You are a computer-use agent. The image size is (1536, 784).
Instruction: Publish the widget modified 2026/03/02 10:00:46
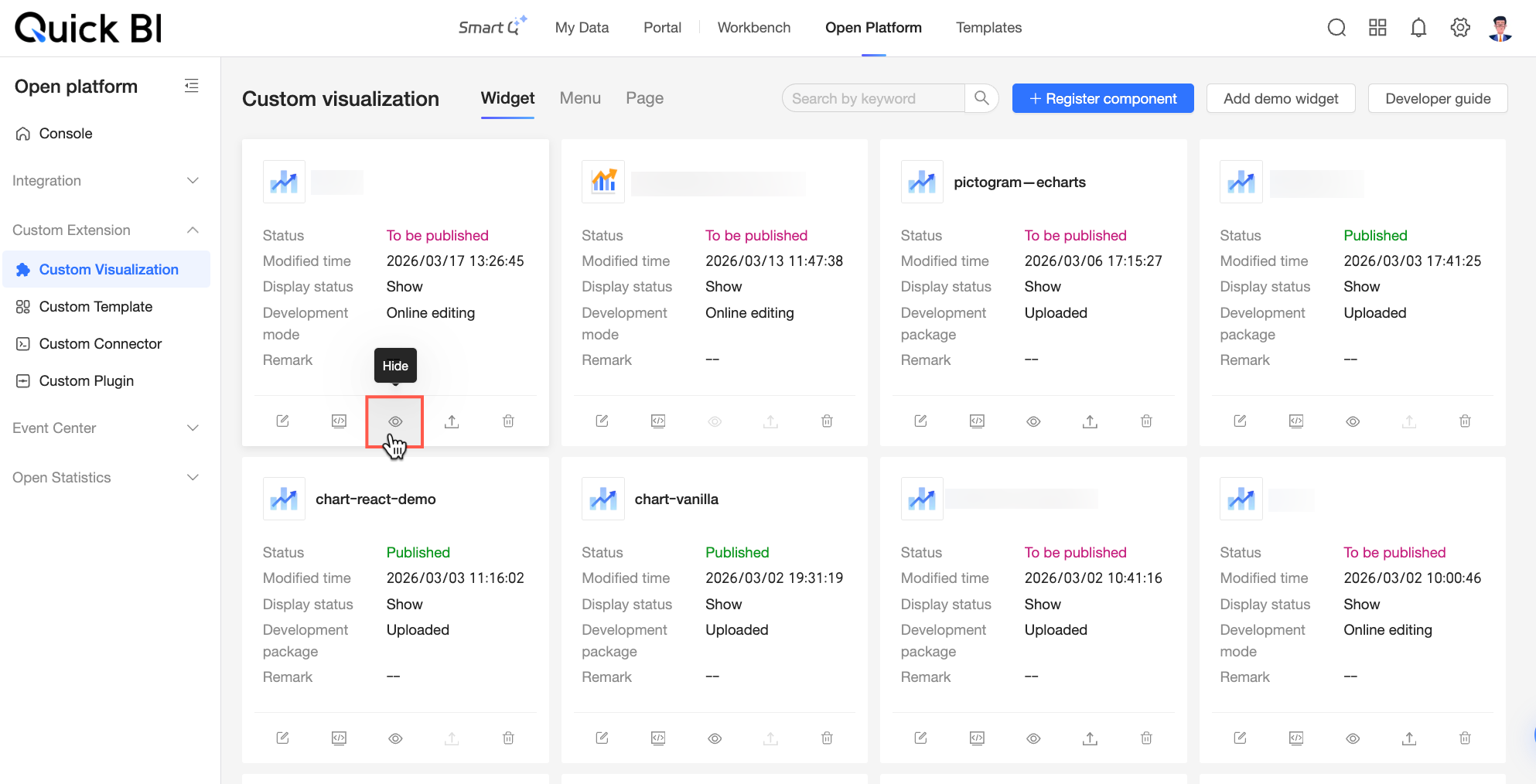tap(1409, 738)
